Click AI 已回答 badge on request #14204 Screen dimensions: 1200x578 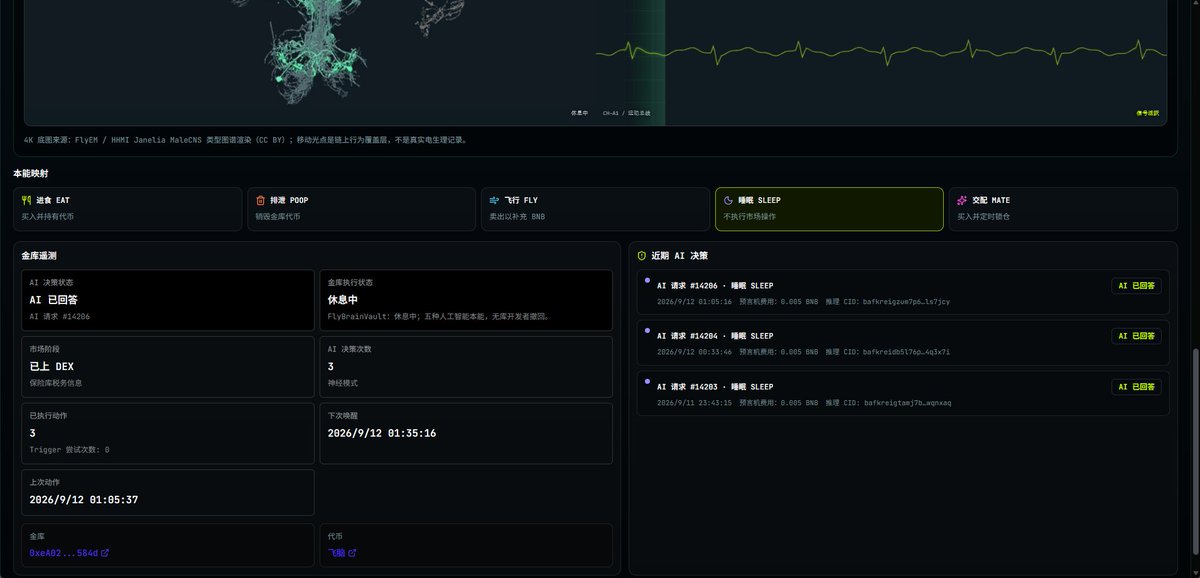tap(1136, 336)
